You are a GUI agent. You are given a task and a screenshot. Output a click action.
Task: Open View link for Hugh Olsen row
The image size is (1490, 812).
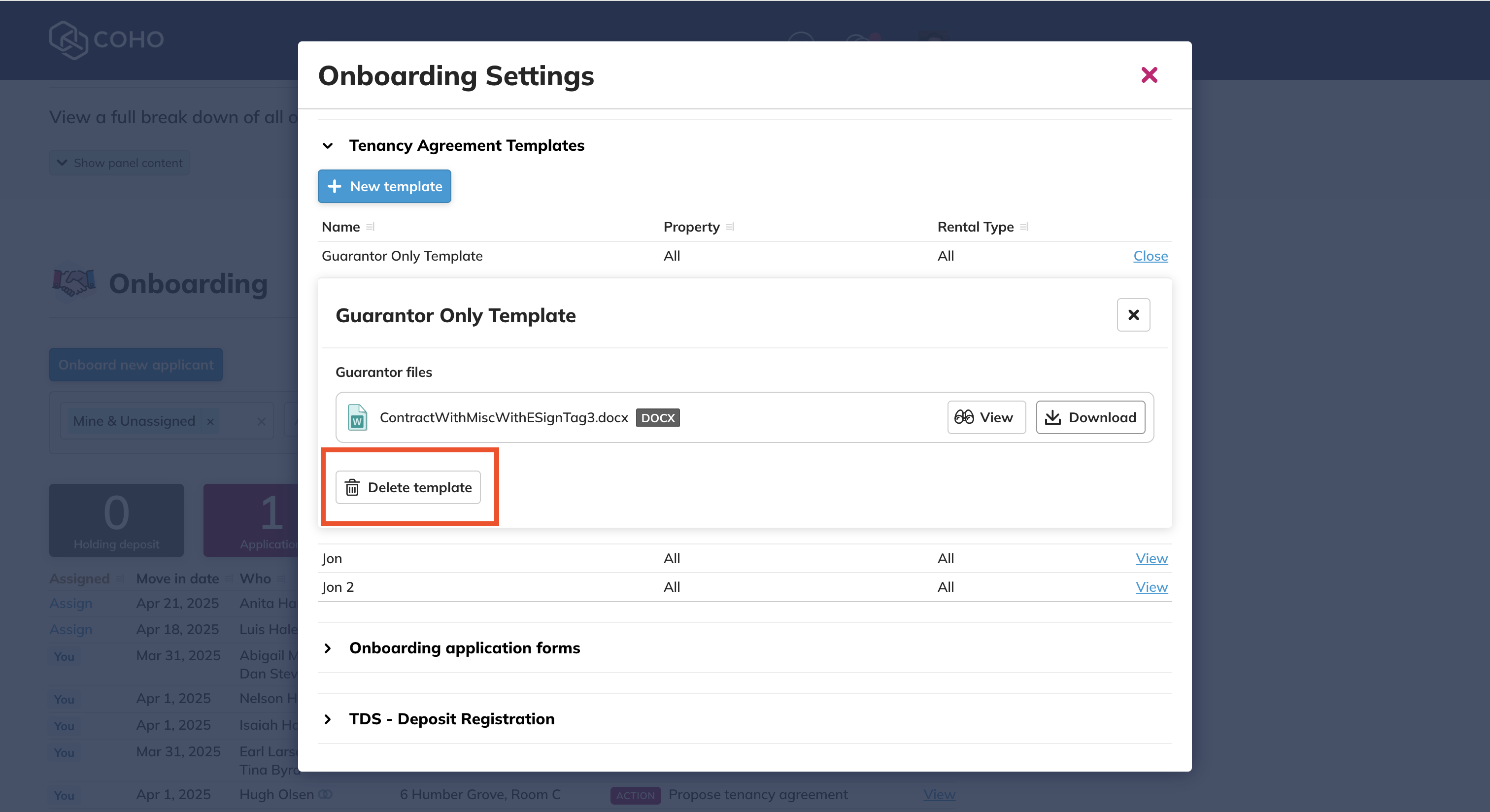pos(939,795)
